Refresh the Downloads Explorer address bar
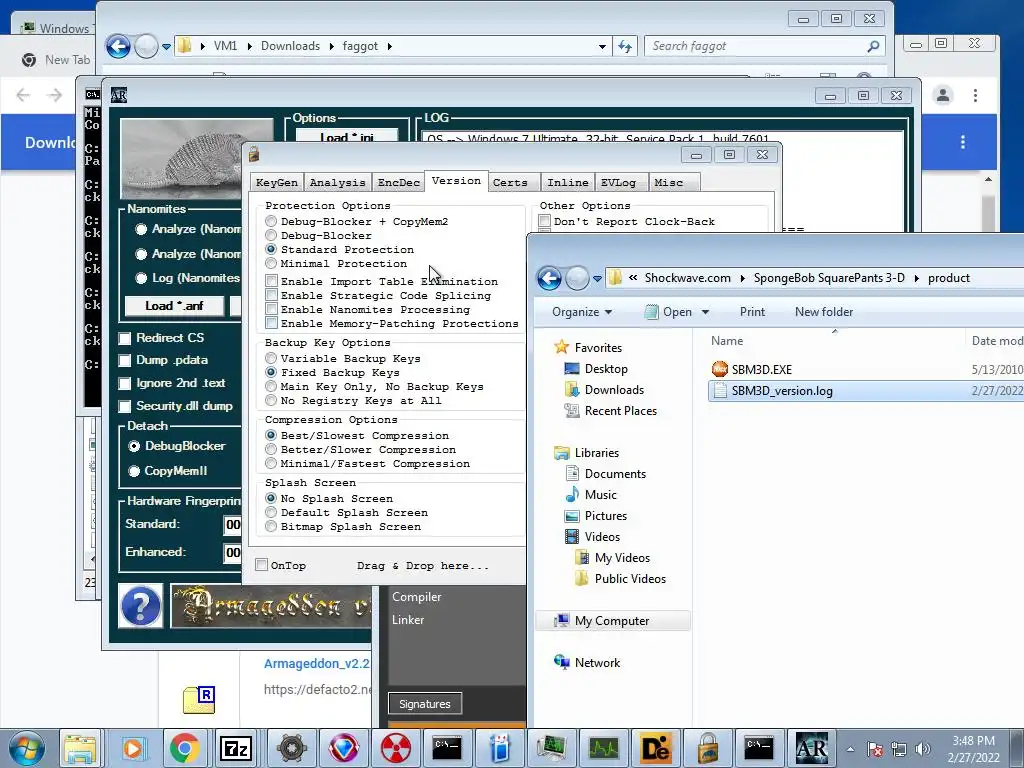Viewport: 1024px width, 768px height. (x=625, y=46)
